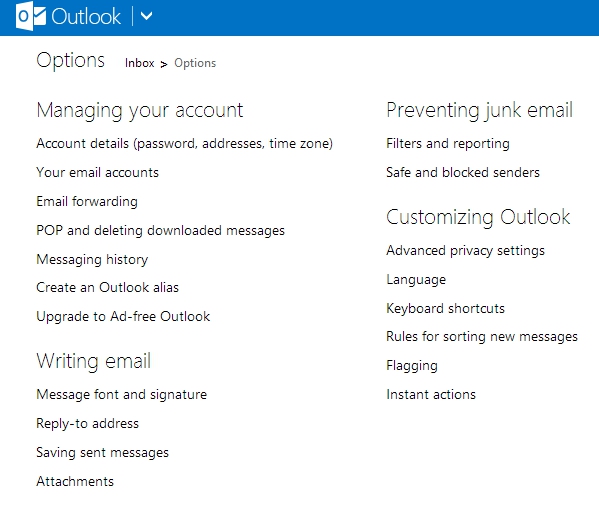Open Rules for sorting new messages

pyautogui.click(x=482, y=337)
